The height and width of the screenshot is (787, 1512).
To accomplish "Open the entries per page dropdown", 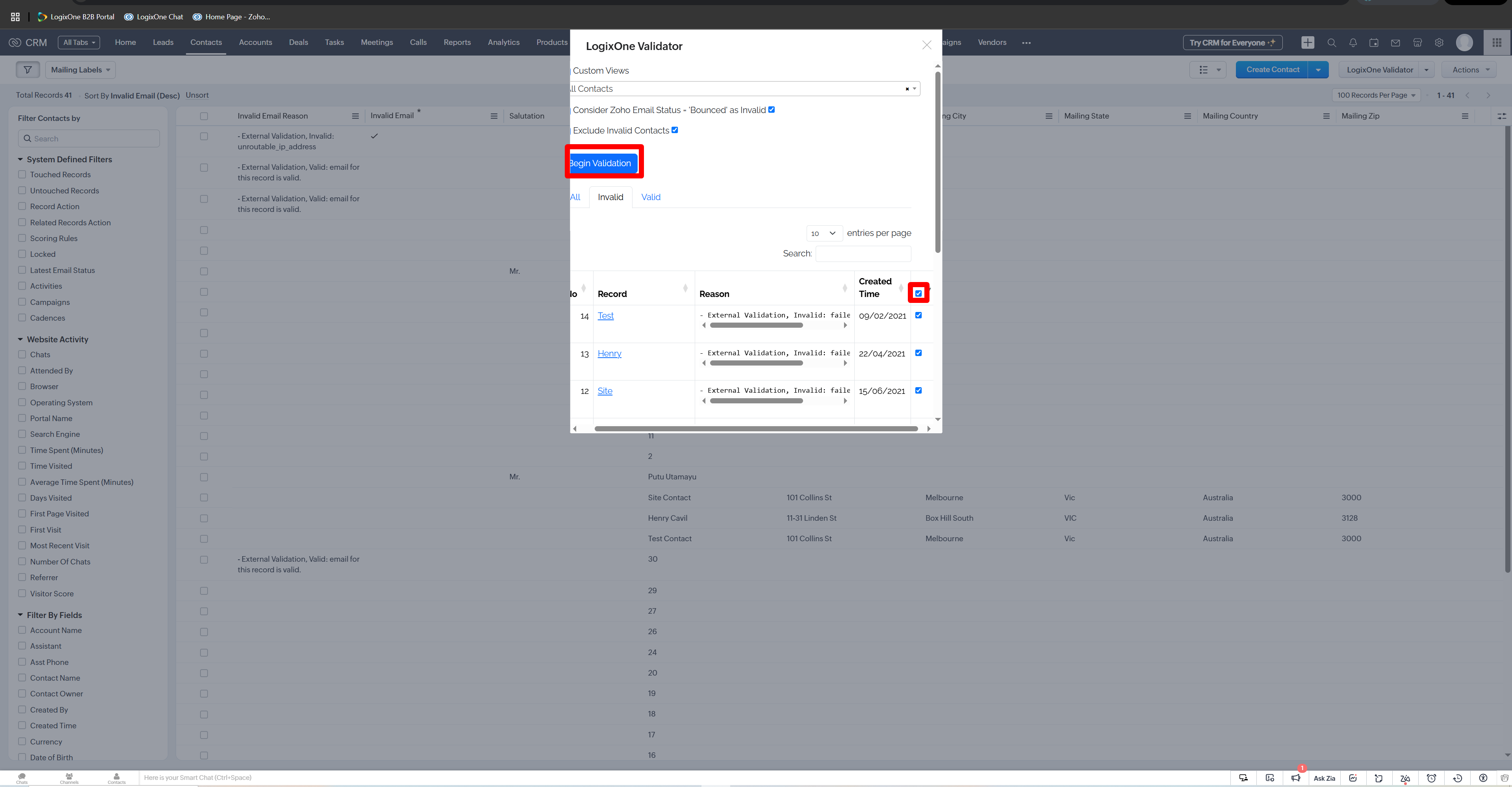I will pyautogui.click(x=824, y=233).
